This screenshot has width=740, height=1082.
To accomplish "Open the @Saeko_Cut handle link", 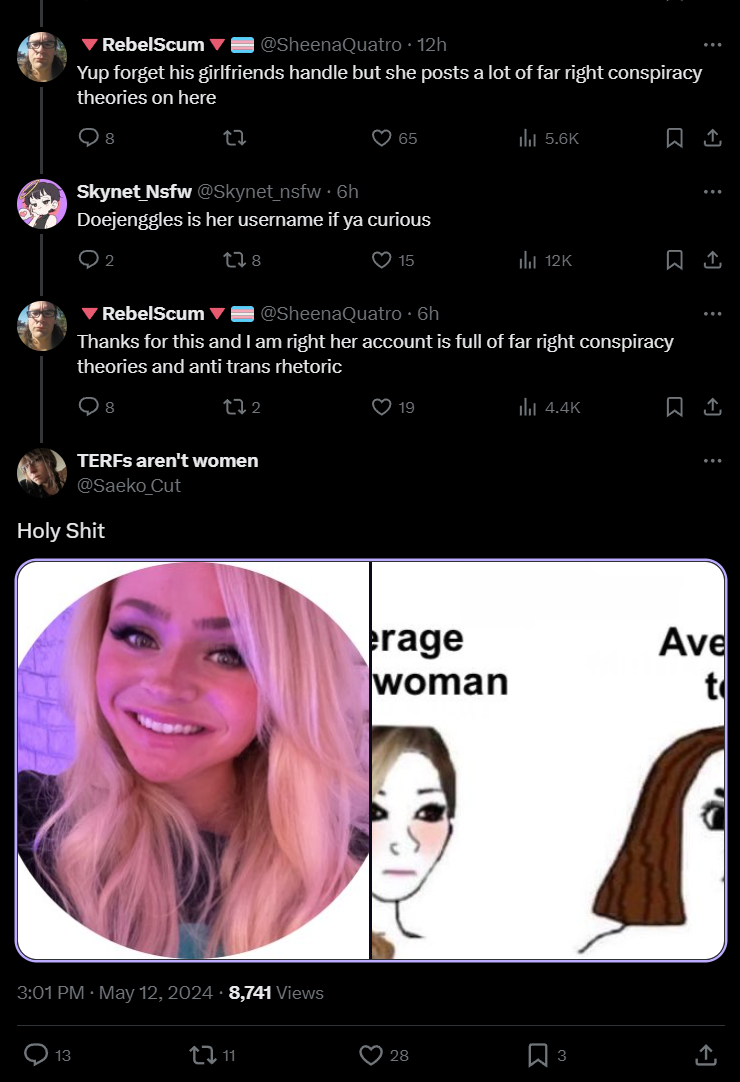I will click(x=128, y=486).
